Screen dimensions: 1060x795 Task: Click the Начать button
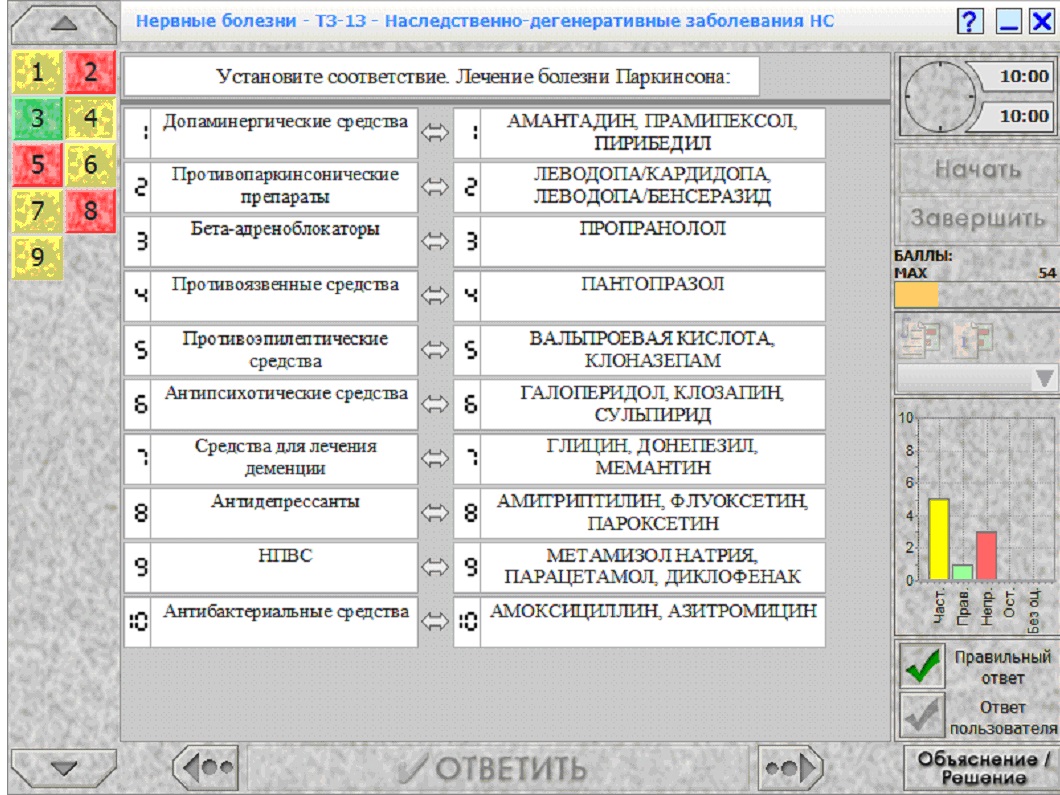pos(978,169)
